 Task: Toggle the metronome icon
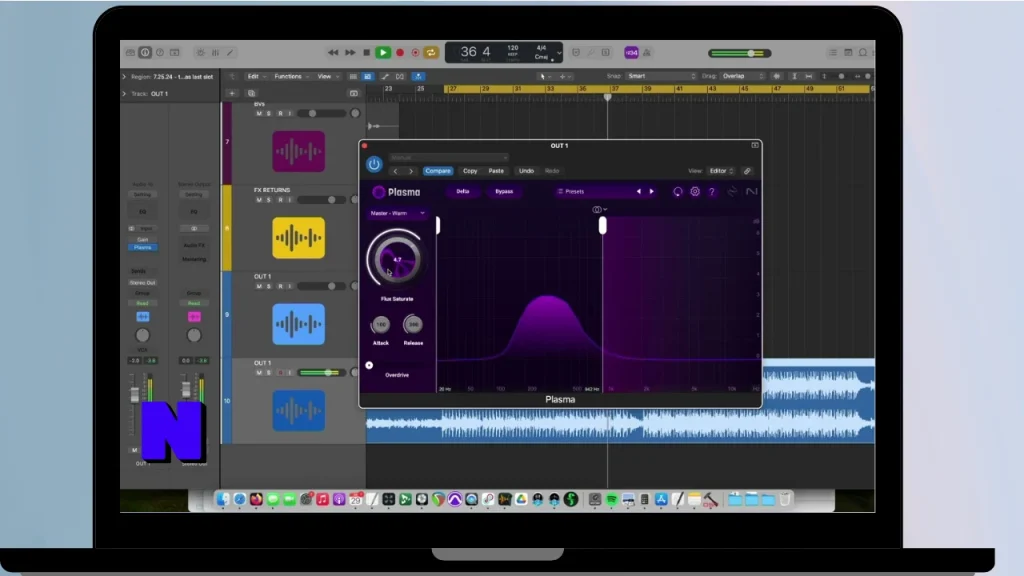coord(647,53)
